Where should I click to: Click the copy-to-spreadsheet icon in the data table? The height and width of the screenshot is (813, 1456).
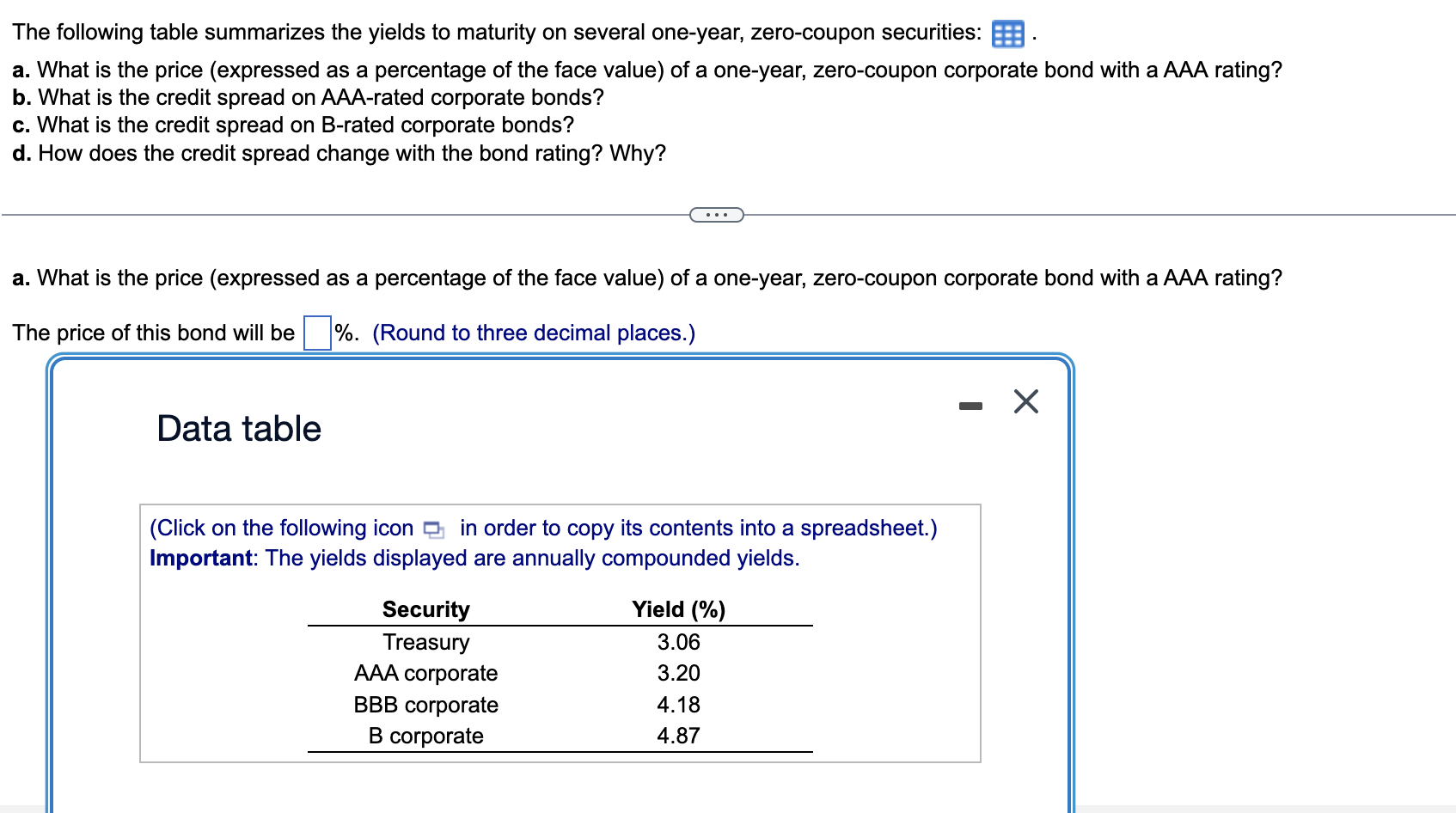[433, 530]
